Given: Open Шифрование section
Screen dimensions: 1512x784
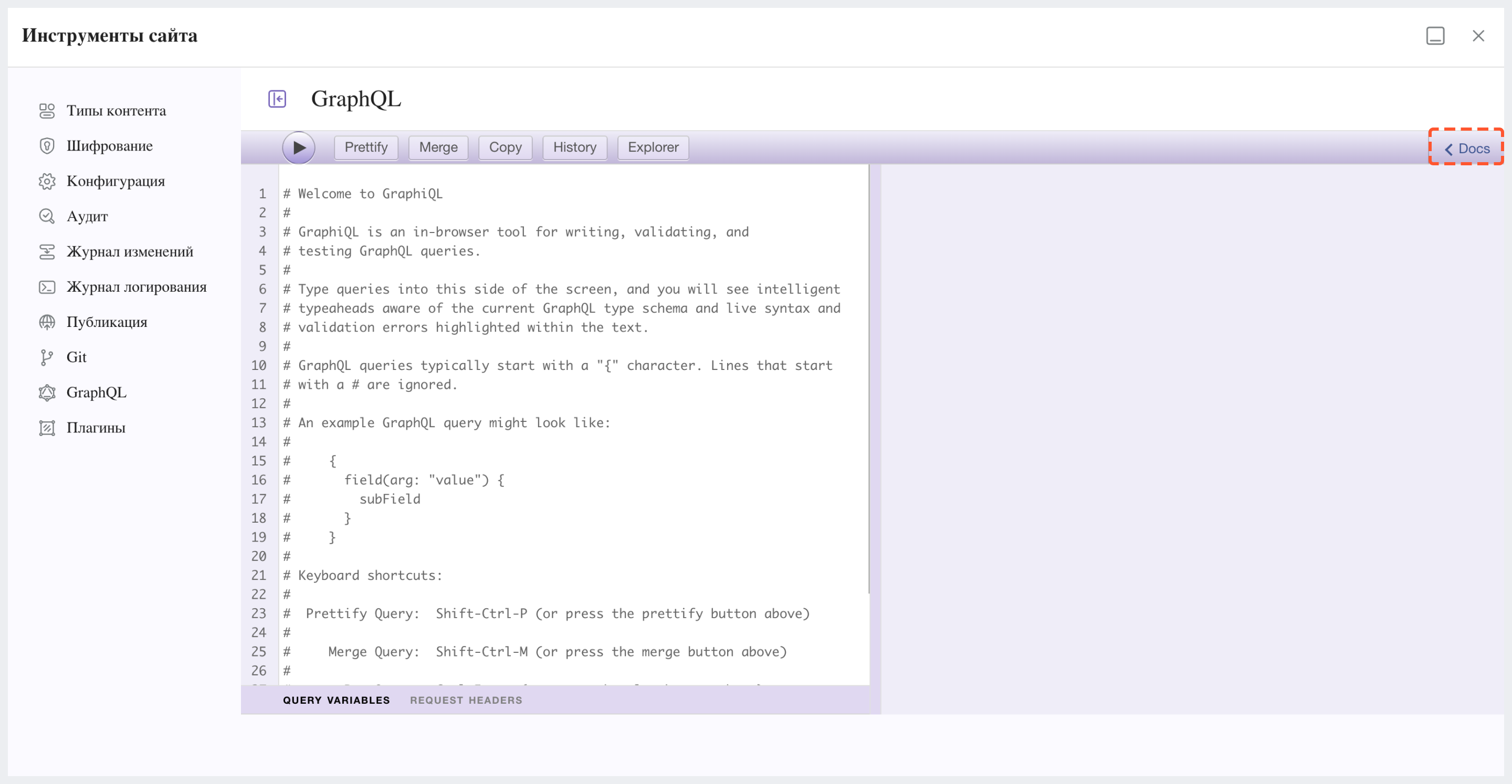Looking at the screenshot, I should point(110,145).
